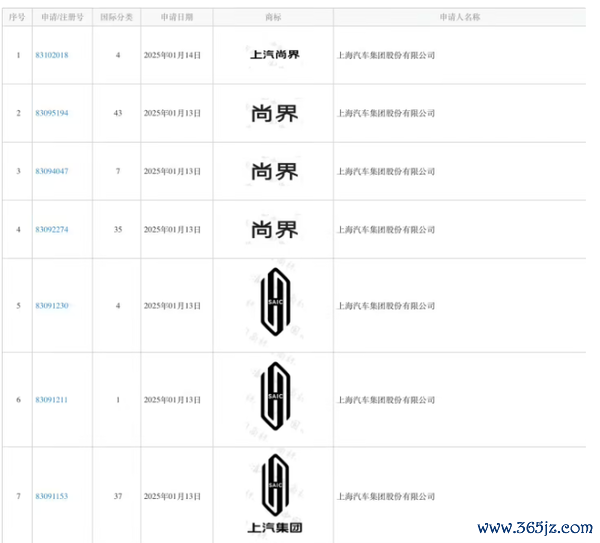The image size is (600, 543).
Task: Click the applicant name in row 7
Action: pos(386,496)
